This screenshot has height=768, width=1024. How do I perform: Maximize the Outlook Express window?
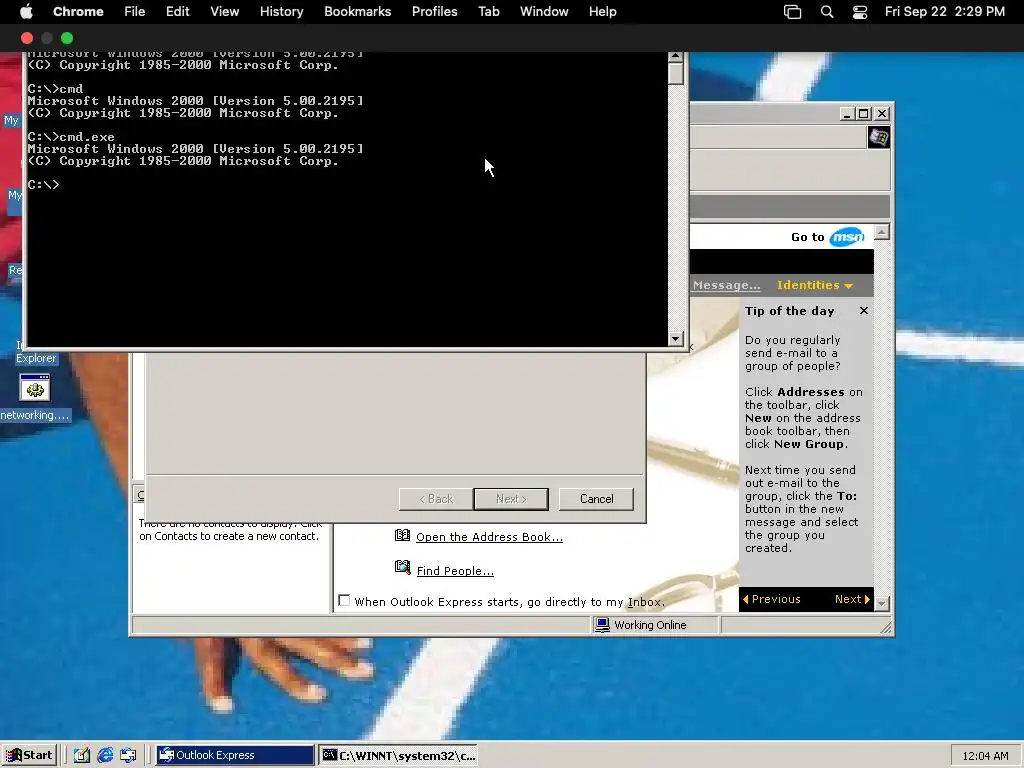(x=863, y=114)
